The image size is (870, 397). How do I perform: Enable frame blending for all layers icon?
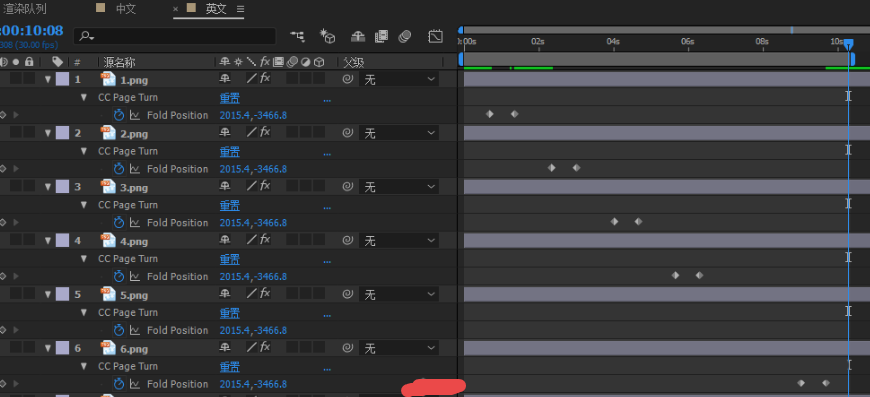(381, 37)
